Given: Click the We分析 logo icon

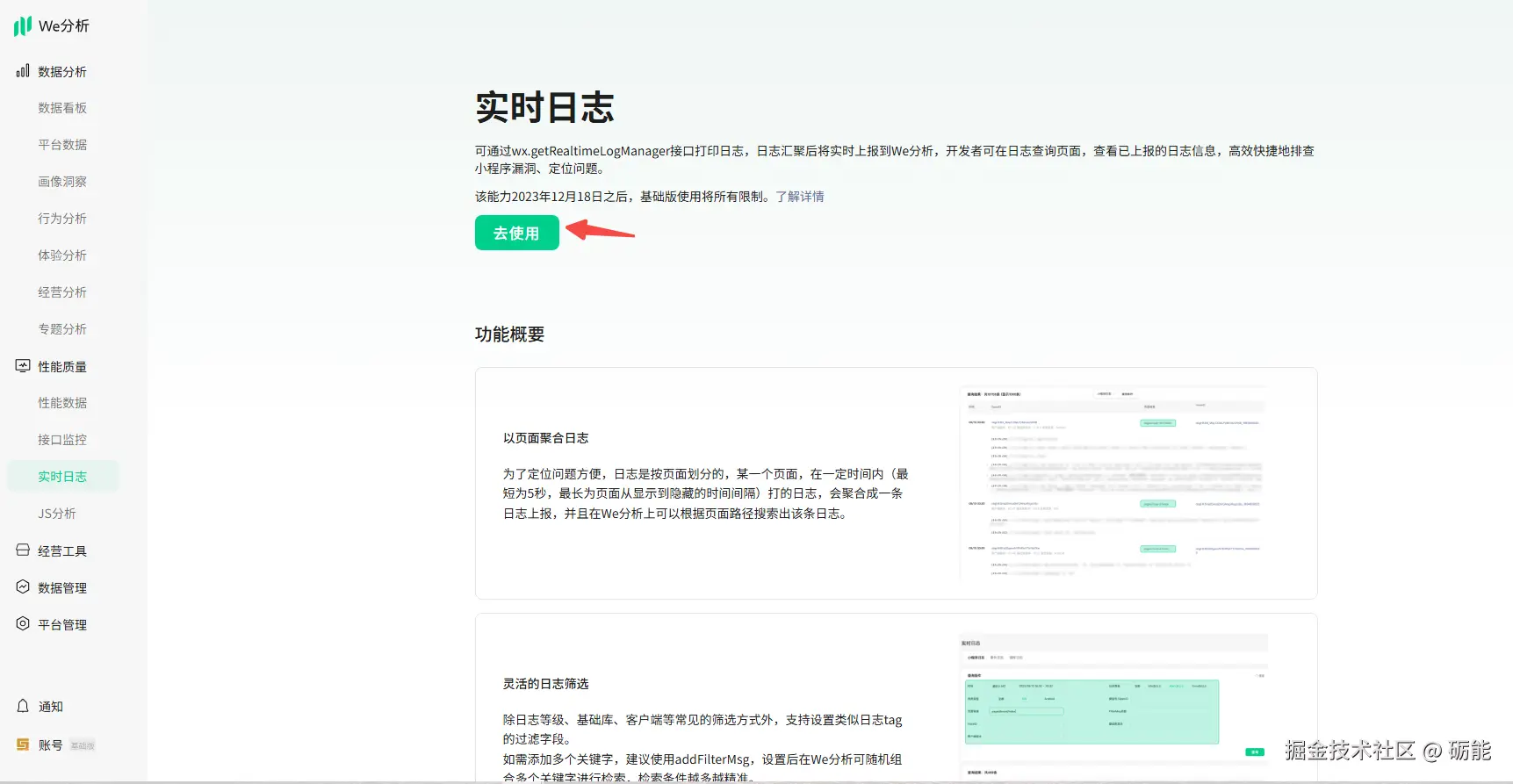Looking at the screenshot, I should (x=23, y=26).
